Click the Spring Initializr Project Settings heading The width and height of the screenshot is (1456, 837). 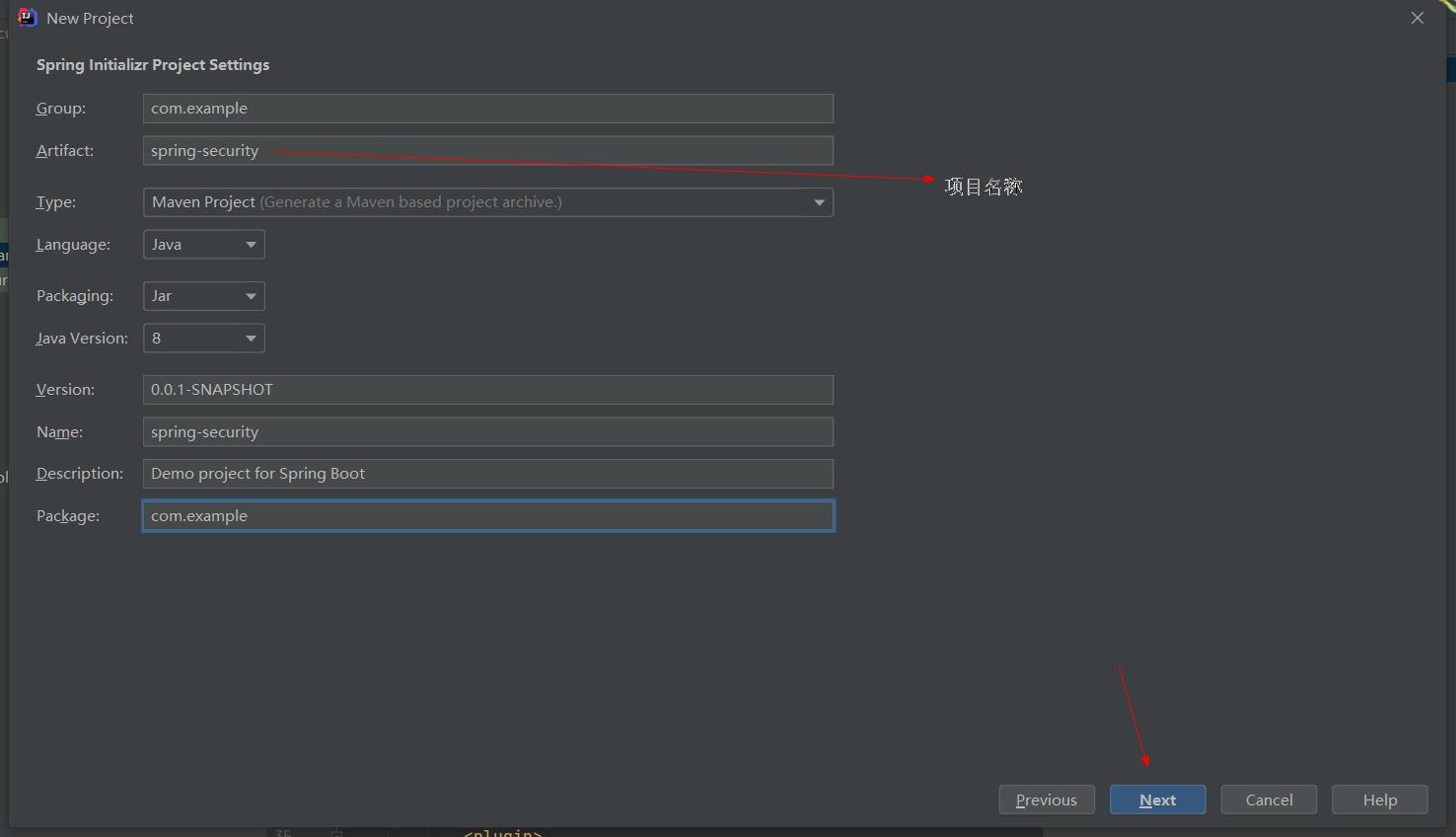[153, 65]
